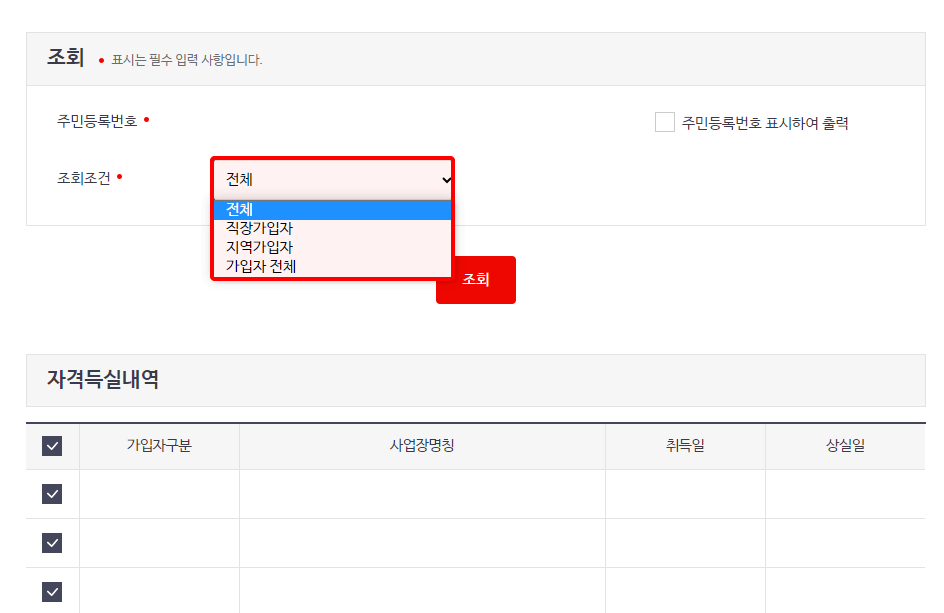Choose 지역가입자 from the dropdown list
The height and width of the screenshot is (613, 944).
coord(332,247)
